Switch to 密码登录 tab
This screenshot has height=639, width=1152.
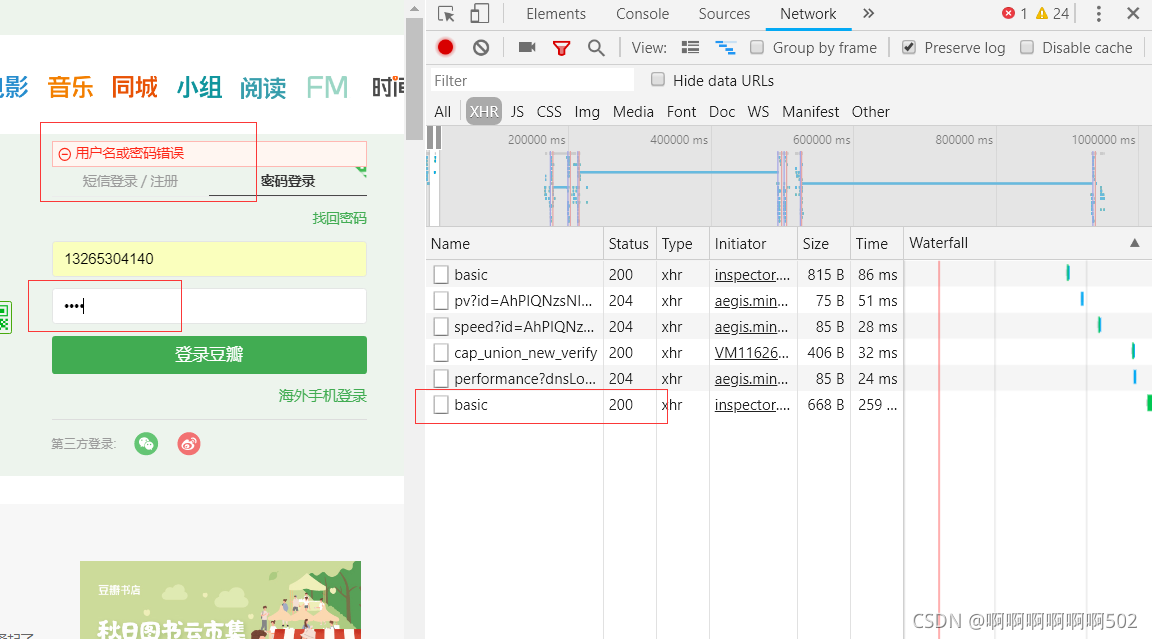(287, 181)
